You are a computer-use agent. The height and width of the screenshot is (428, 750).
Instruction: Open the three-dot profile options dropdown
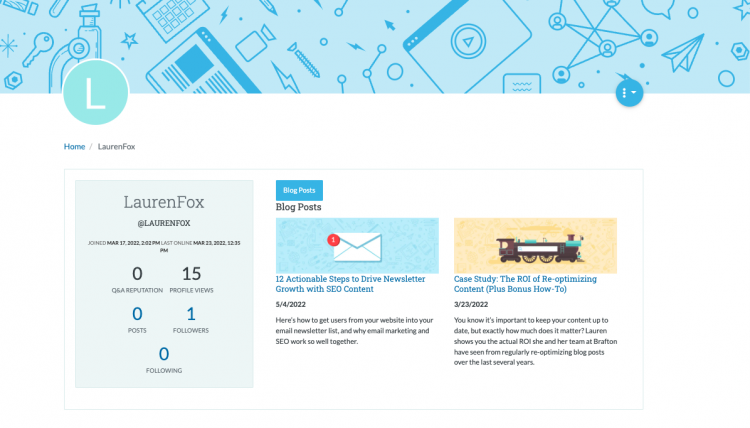pyautogui.click(x=629, y=93)
